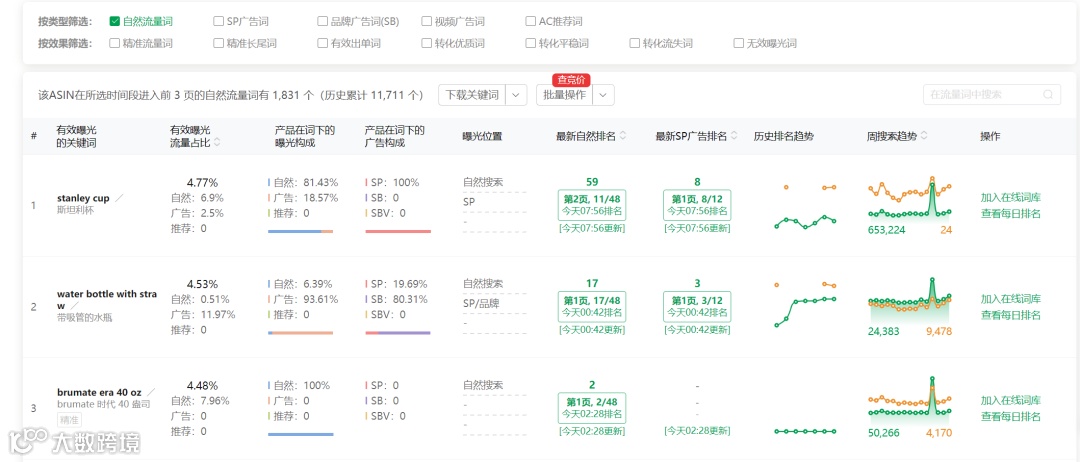This screenshot has width=1080, height=462.
Task: Focus the 在流量词中搜索 search field
Action: coord(992,95)
